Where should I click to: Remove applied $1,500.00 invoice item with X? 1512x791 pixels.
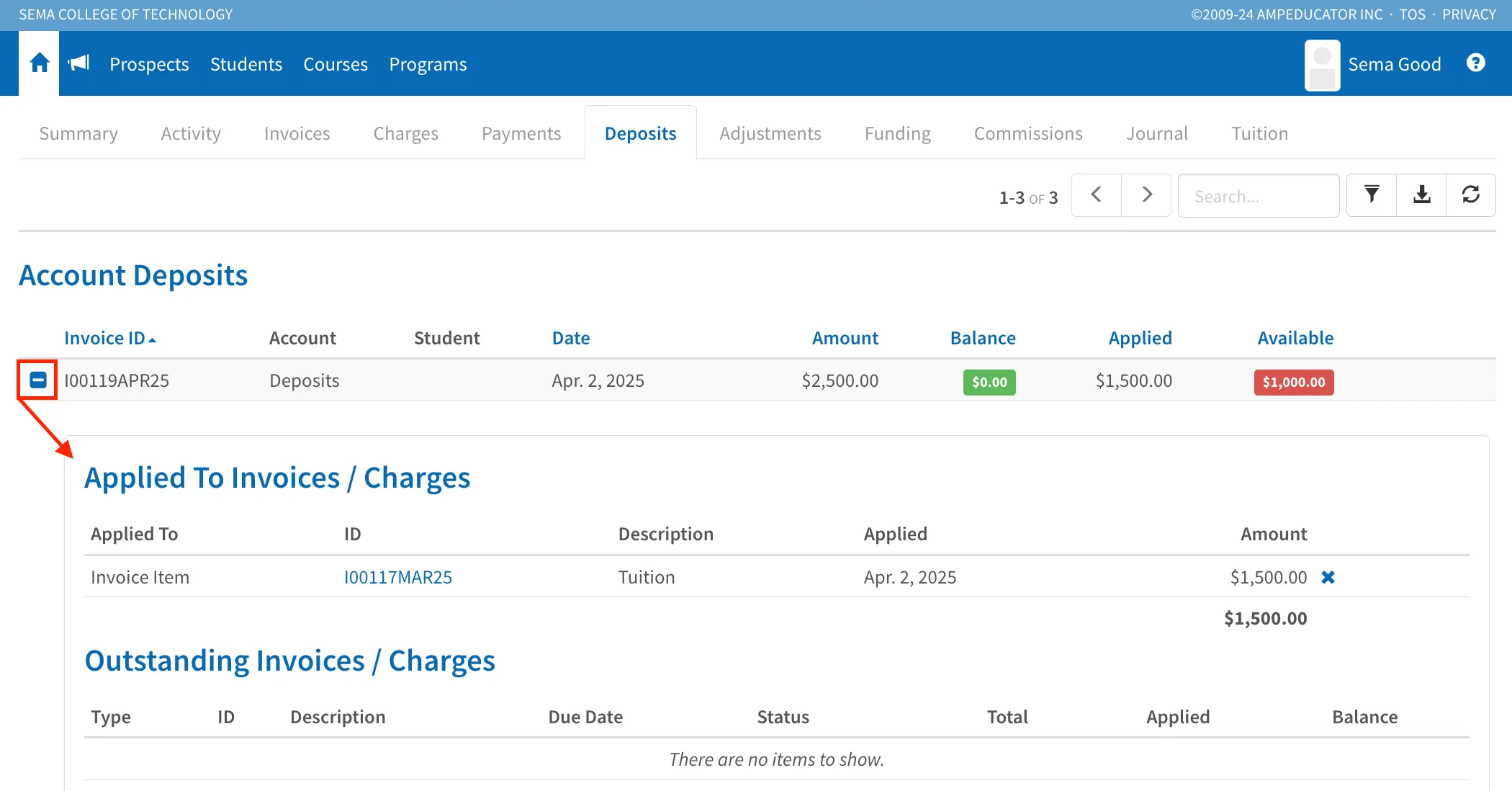click(x=1328, y=577)
